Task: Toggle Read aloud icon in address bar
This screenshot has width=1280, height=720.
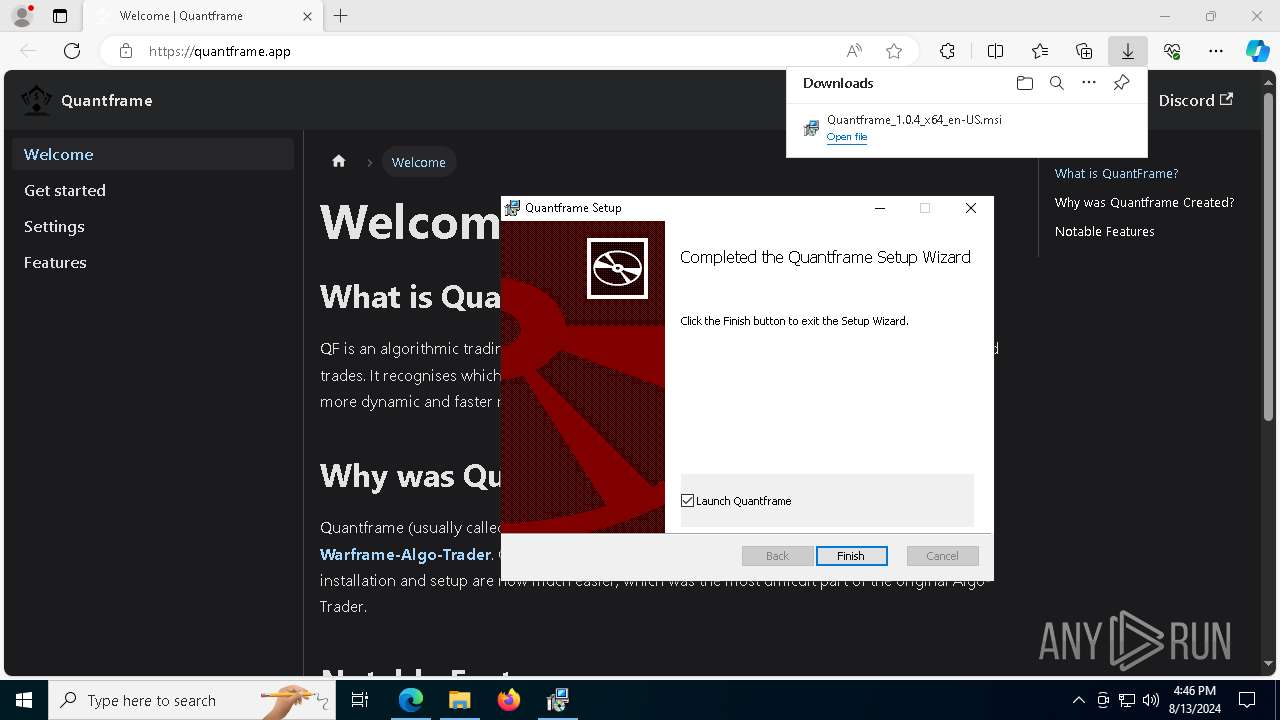Action: pos(854,51)
